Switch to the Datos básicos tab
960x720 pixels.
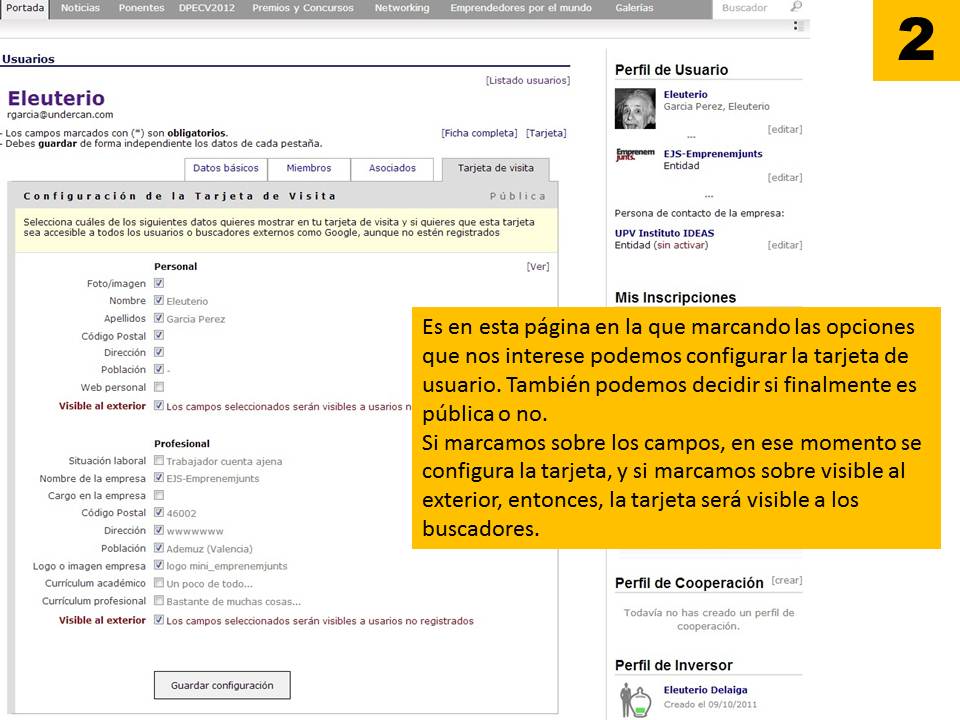[x=229, y=168]
